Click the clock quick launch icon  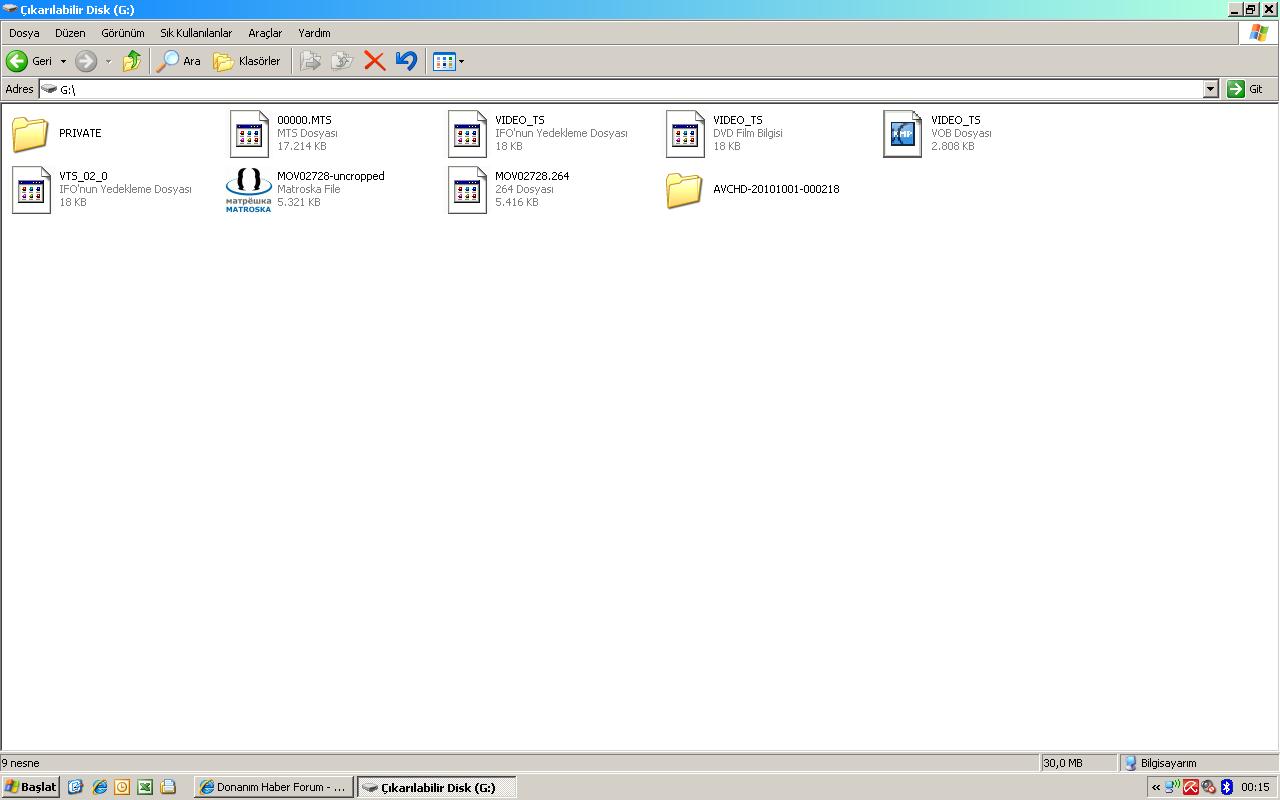tap(122, 787)
